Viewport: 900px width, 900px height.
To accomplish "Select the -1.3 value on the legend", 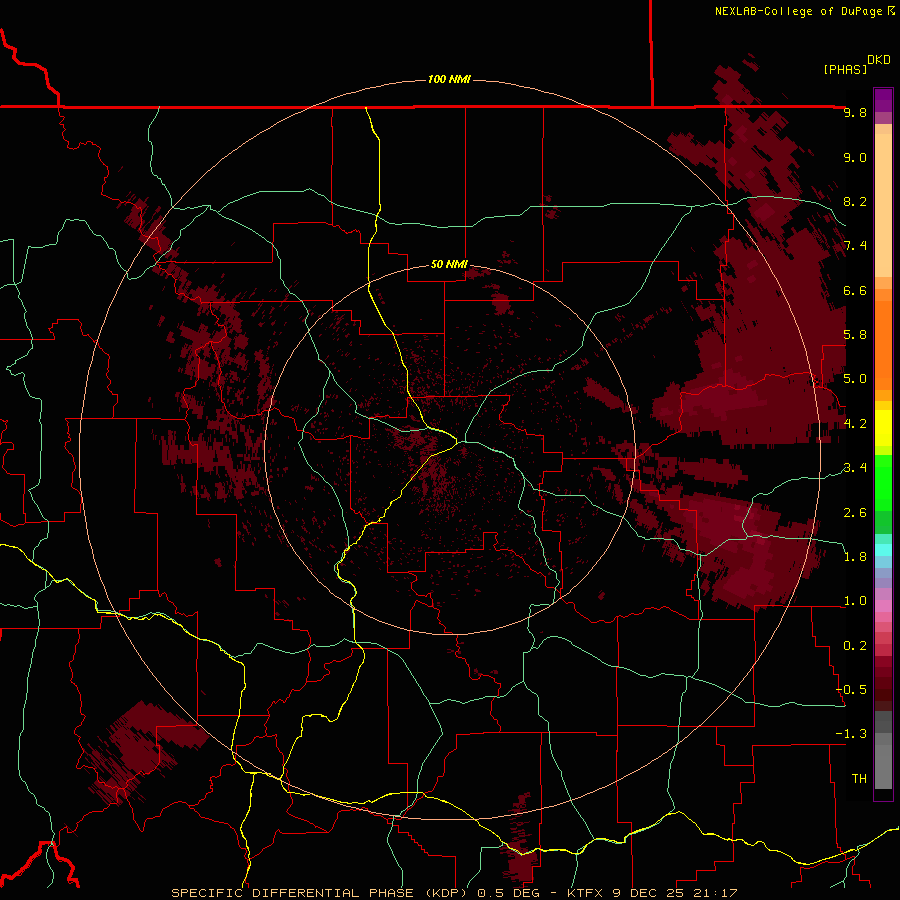I will pos(851,734).
